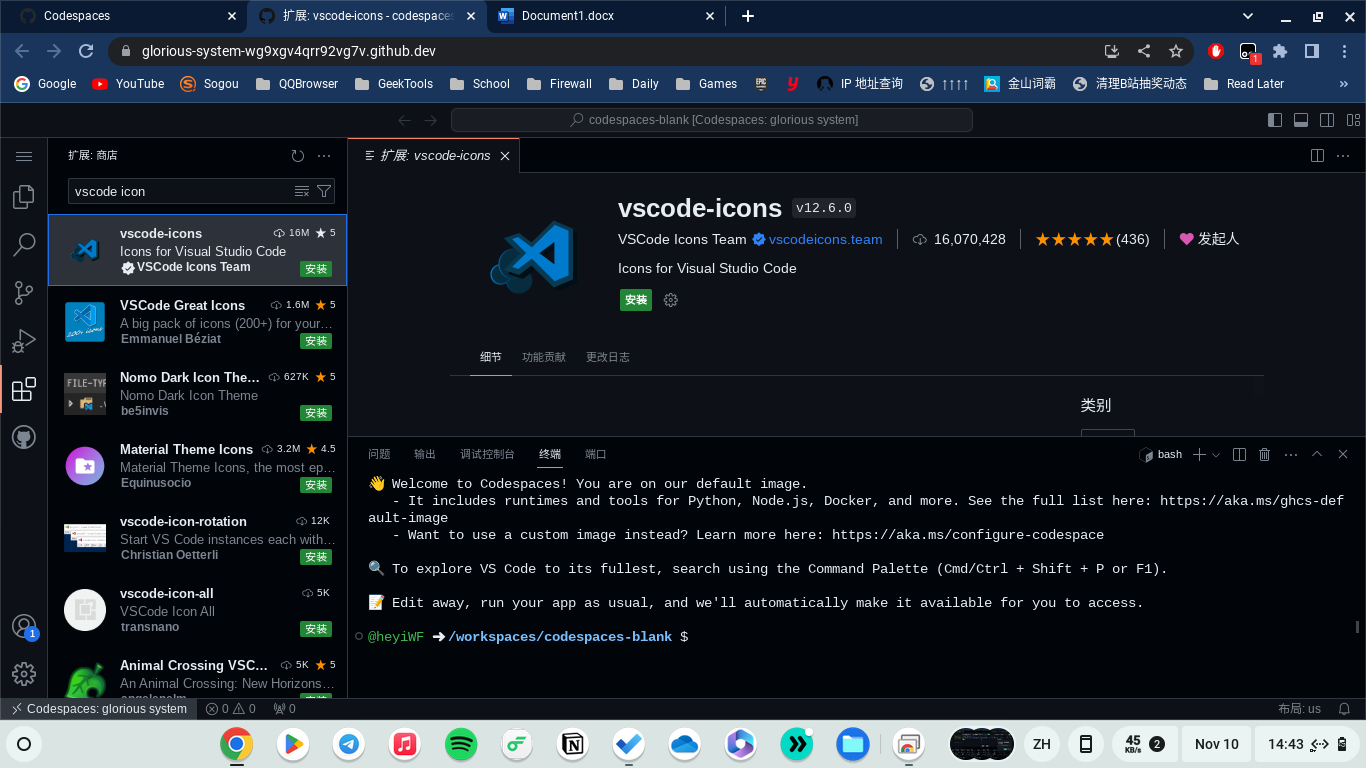The width and height of the screenshot is (1366, 768).
Task: Customize layout button in title bar
Action: [x=1353, y=120]
